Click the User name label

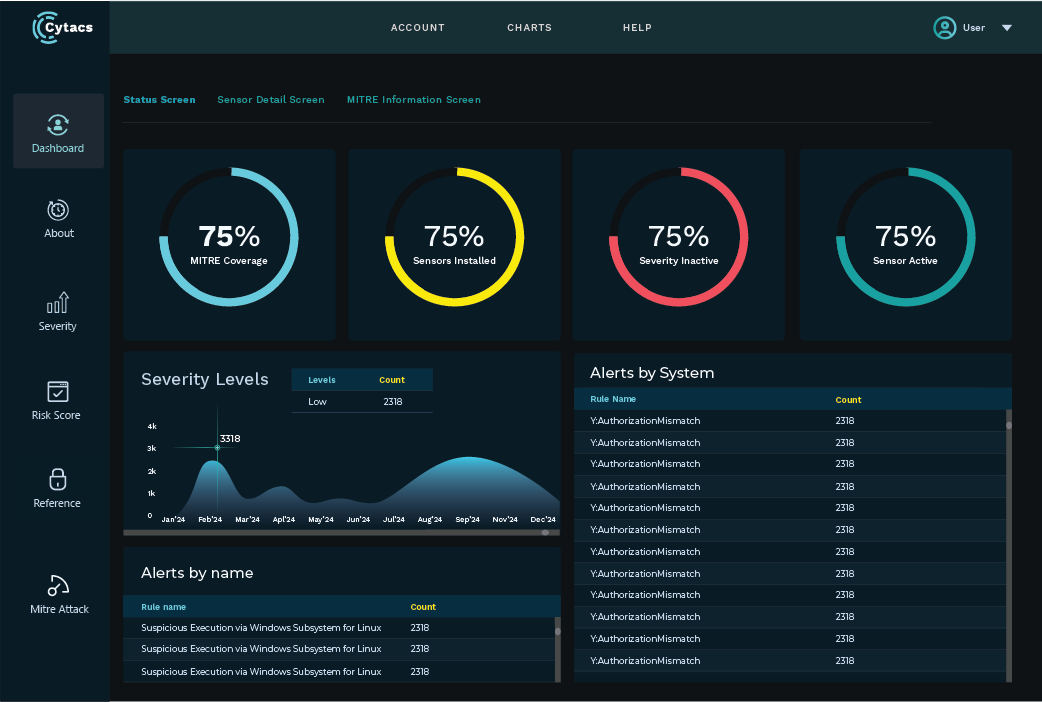(974, 28)
